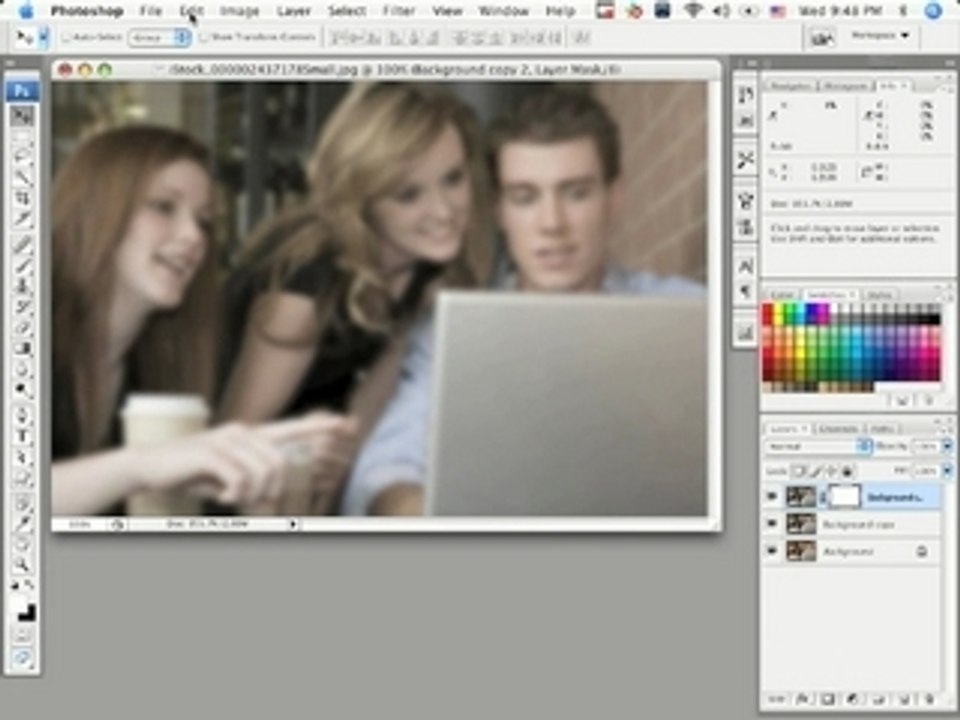The height and width of the screenshot is (720, 960).
Task: Open the Layer menu
Action: coord(293,10)
